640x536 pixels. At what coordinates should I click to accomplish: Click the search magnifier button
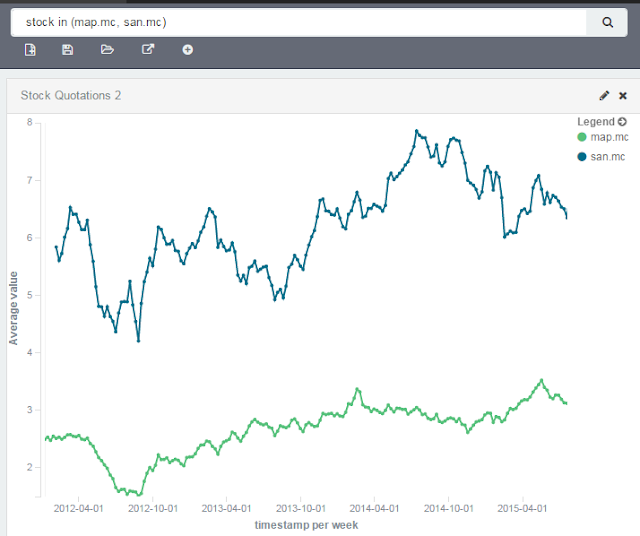pyautogui.click(x=607, y=22)
